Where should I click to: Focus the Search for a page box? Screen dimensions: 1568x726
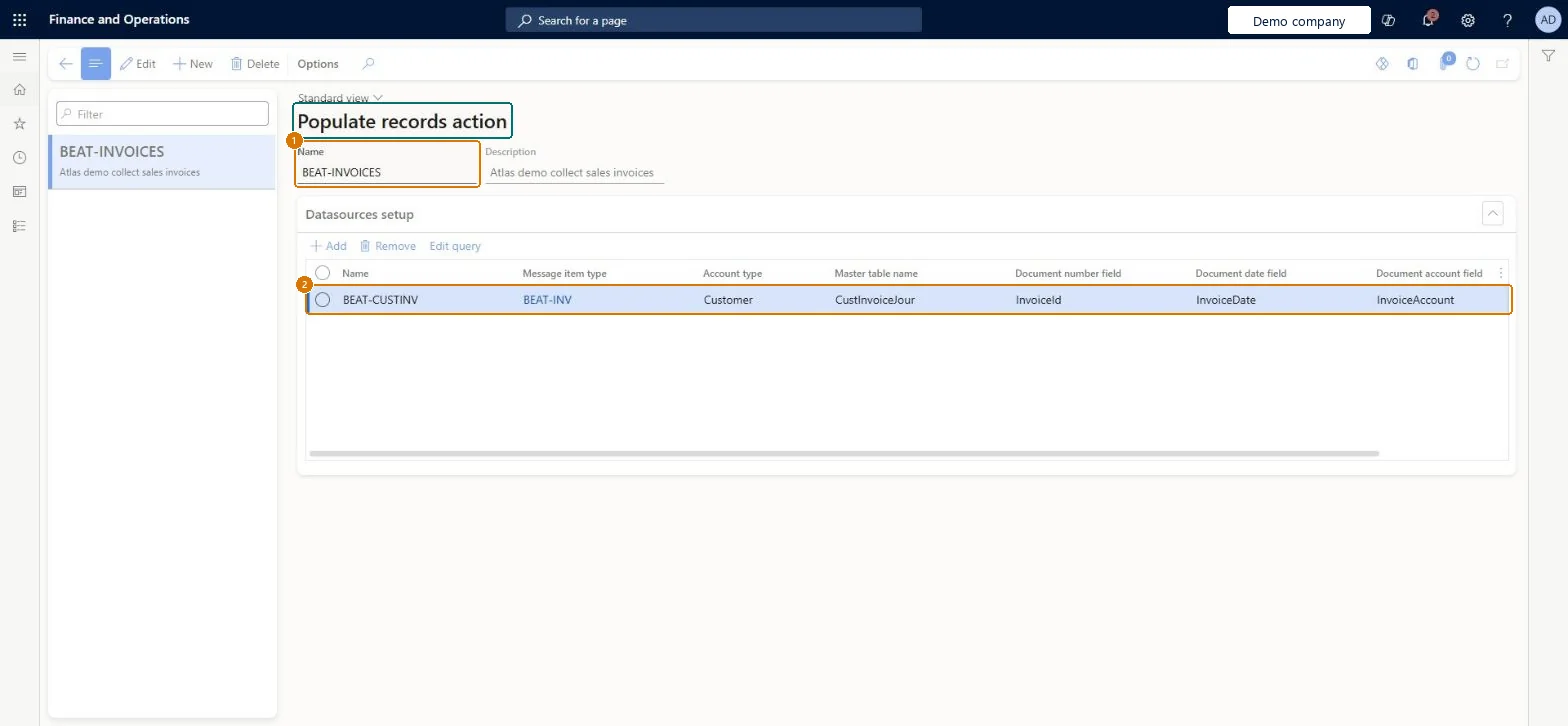click(714, 20)
